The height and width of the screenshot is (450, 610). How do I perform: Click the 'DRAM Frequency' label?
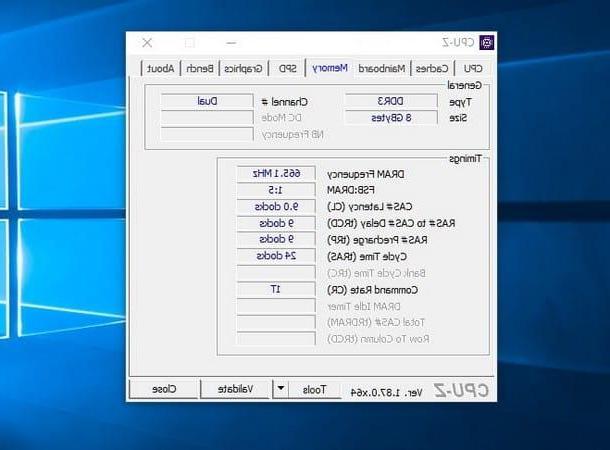365,174
